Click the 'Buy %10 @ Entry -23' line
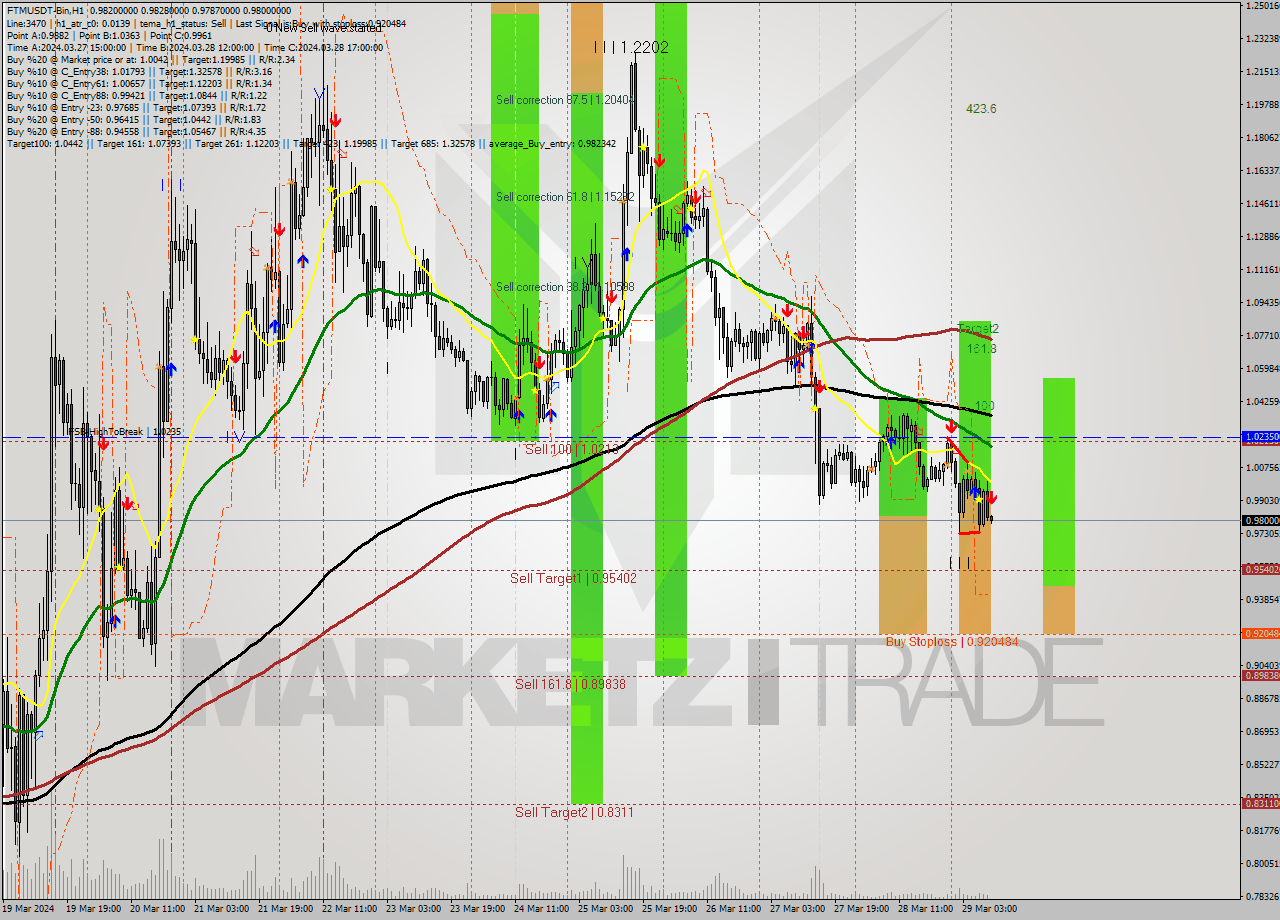 [136, 107]
